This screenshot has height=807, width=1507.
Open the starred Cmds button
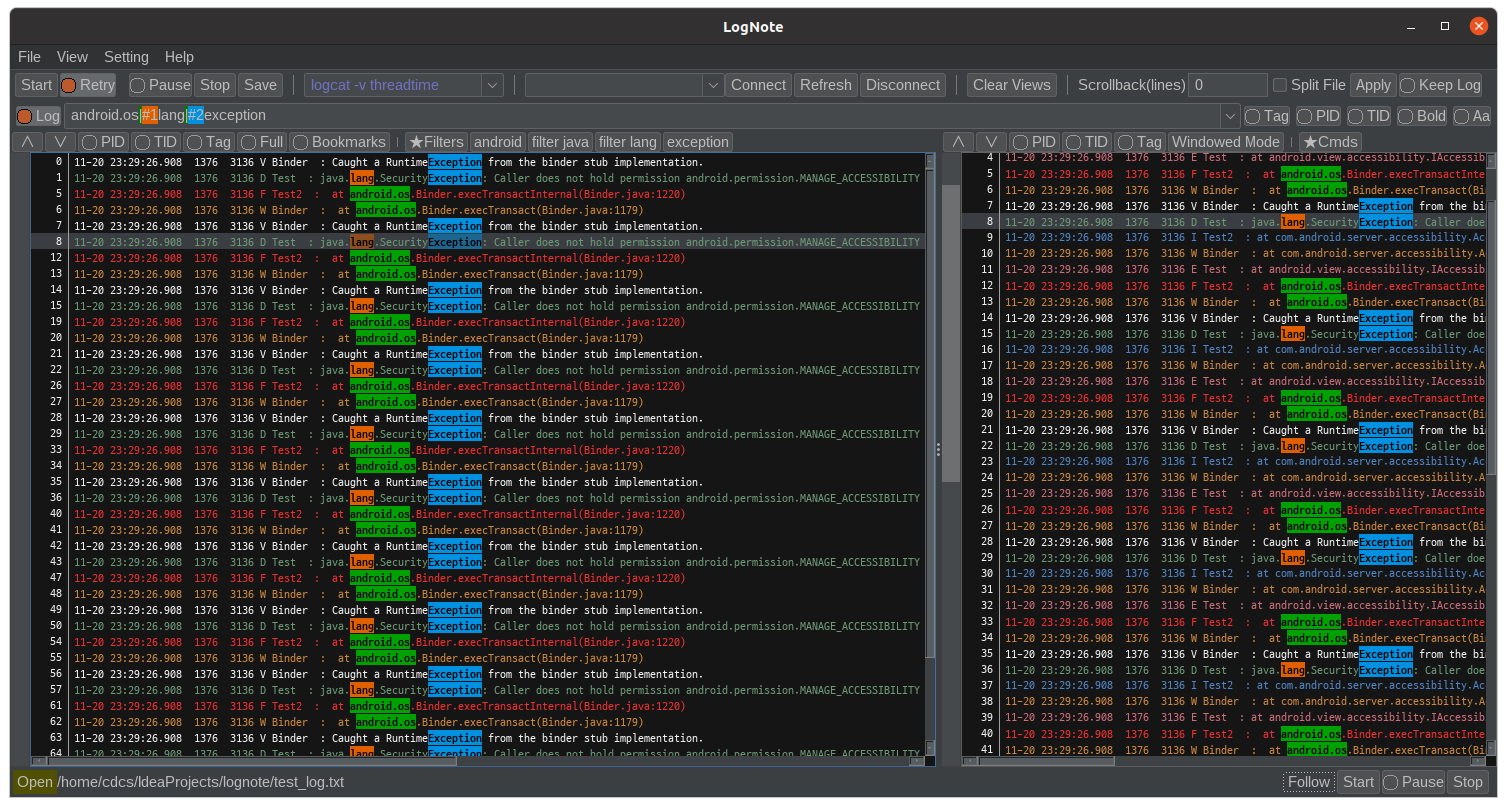pyautogui.click(x=1330, y=142)
